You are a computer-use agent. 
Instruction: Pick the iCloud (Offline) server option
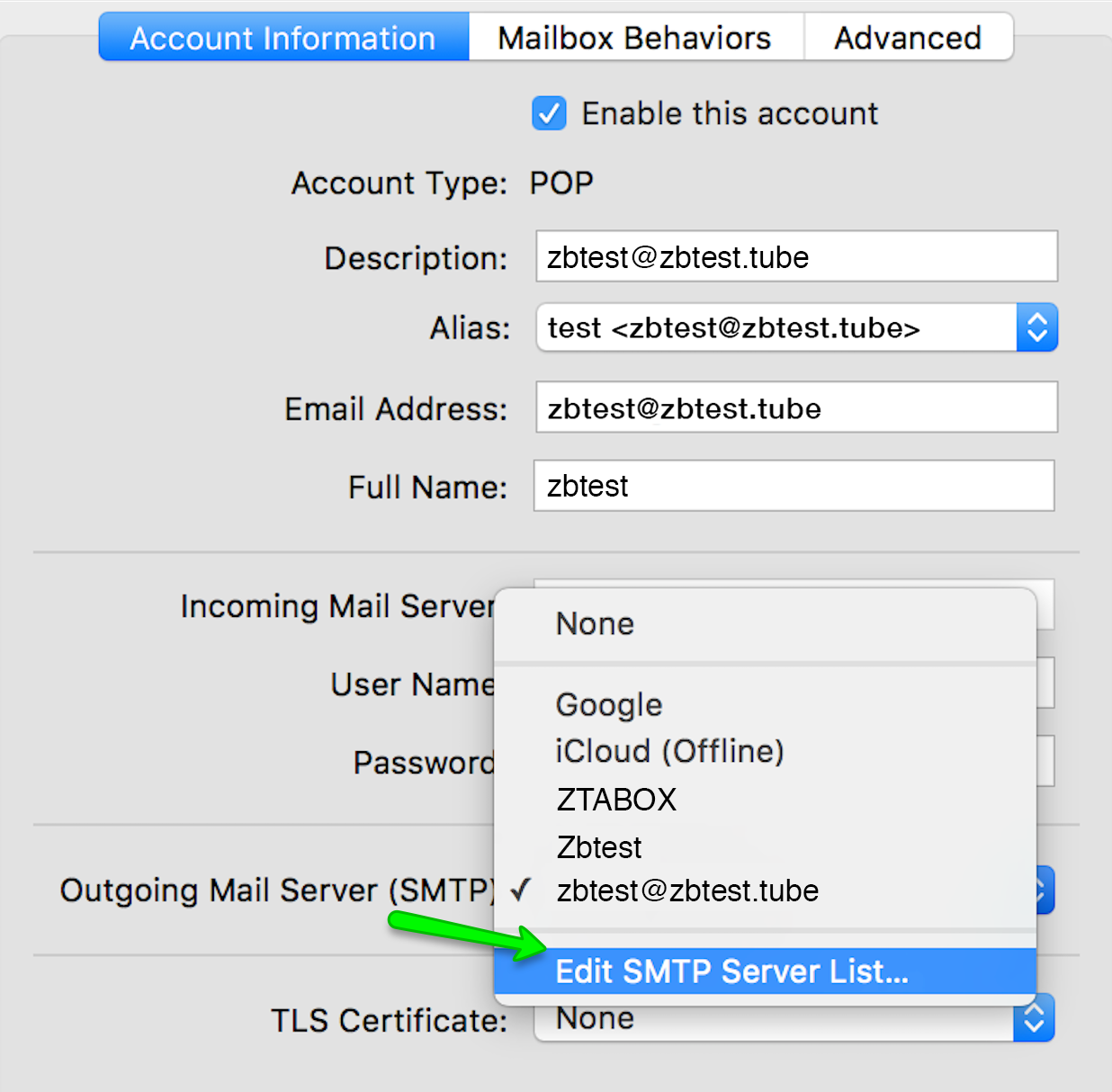click(x=669, y=751)
